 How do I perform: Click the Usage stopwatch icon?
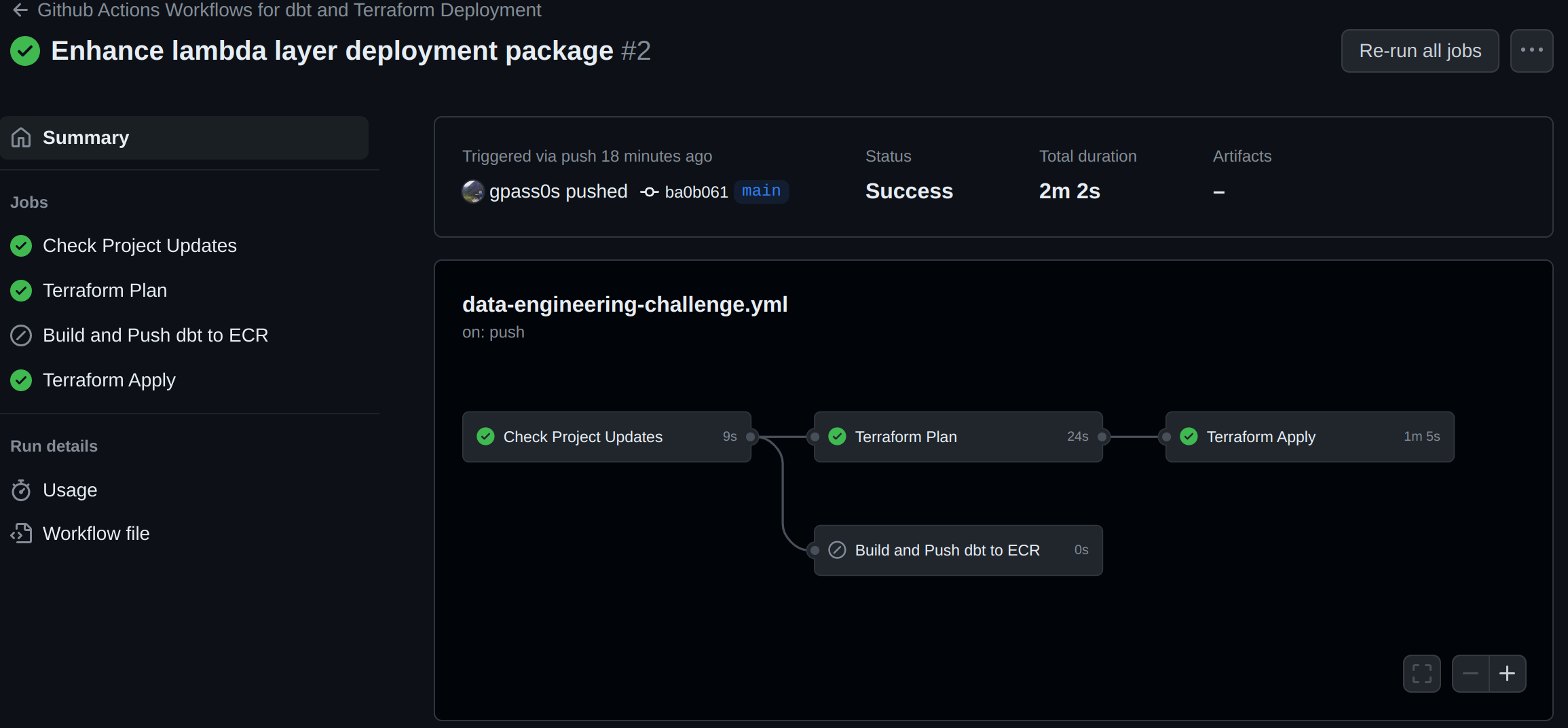[21, 490]
